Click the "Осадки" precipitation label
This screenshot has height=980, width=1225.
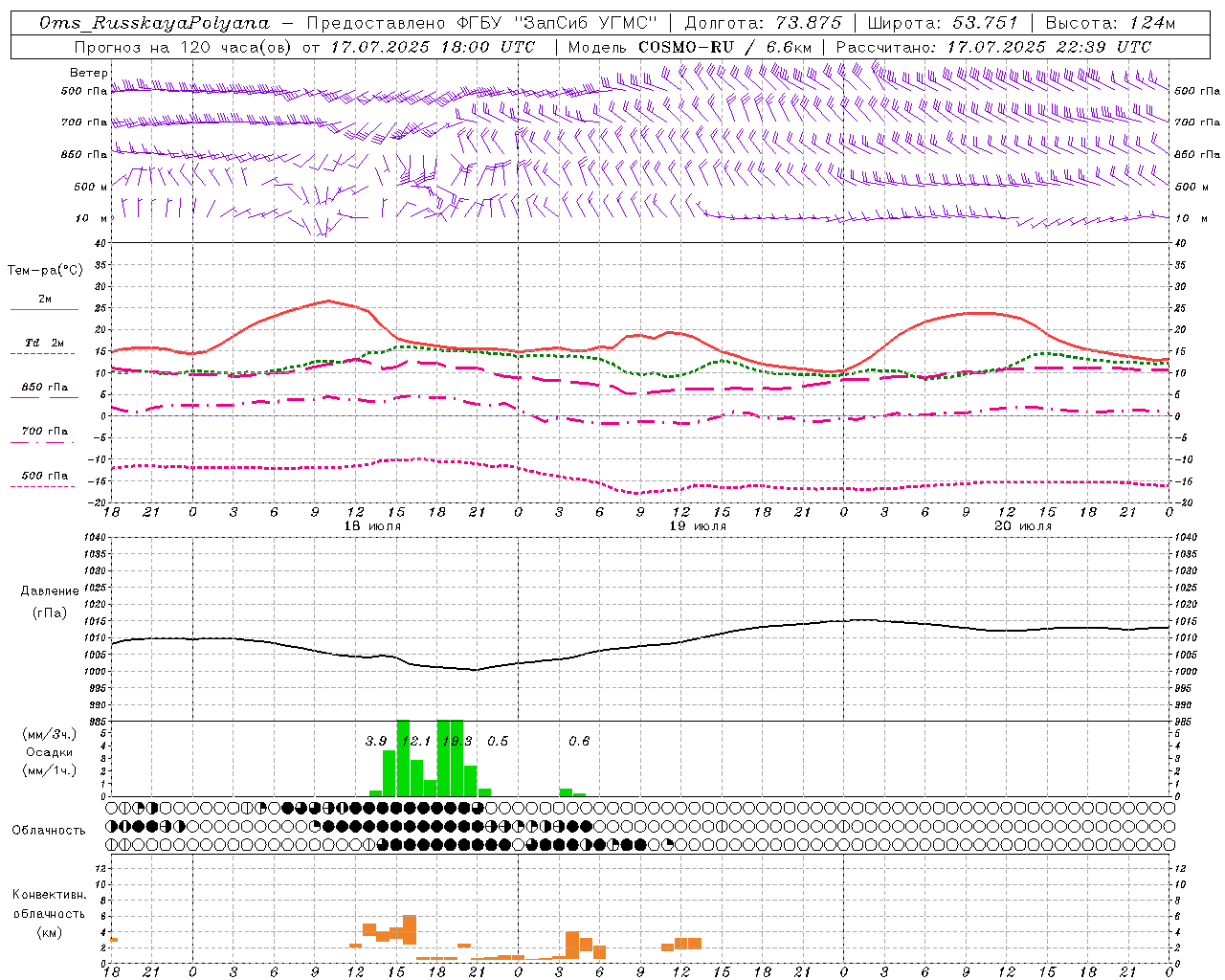[49, 752]
